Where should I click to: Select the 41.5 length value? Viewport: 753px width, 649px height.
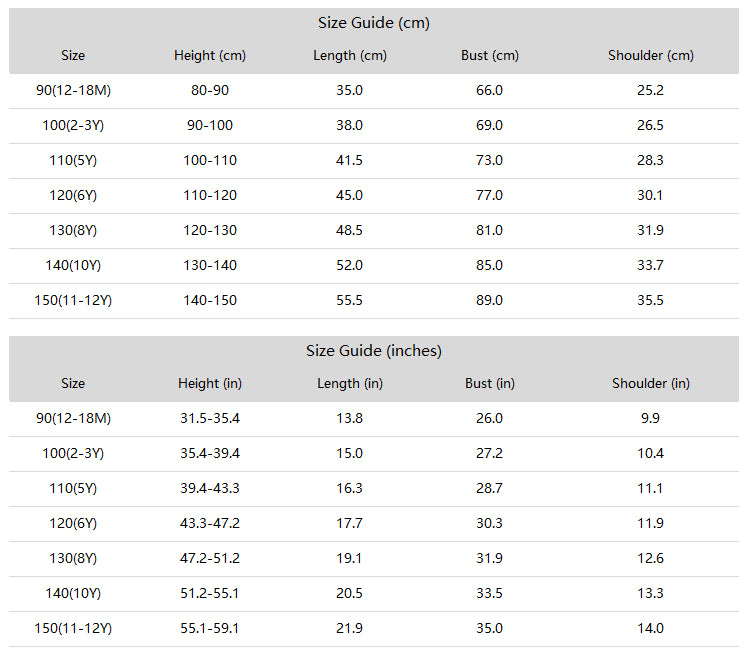[x=349, y=160]
